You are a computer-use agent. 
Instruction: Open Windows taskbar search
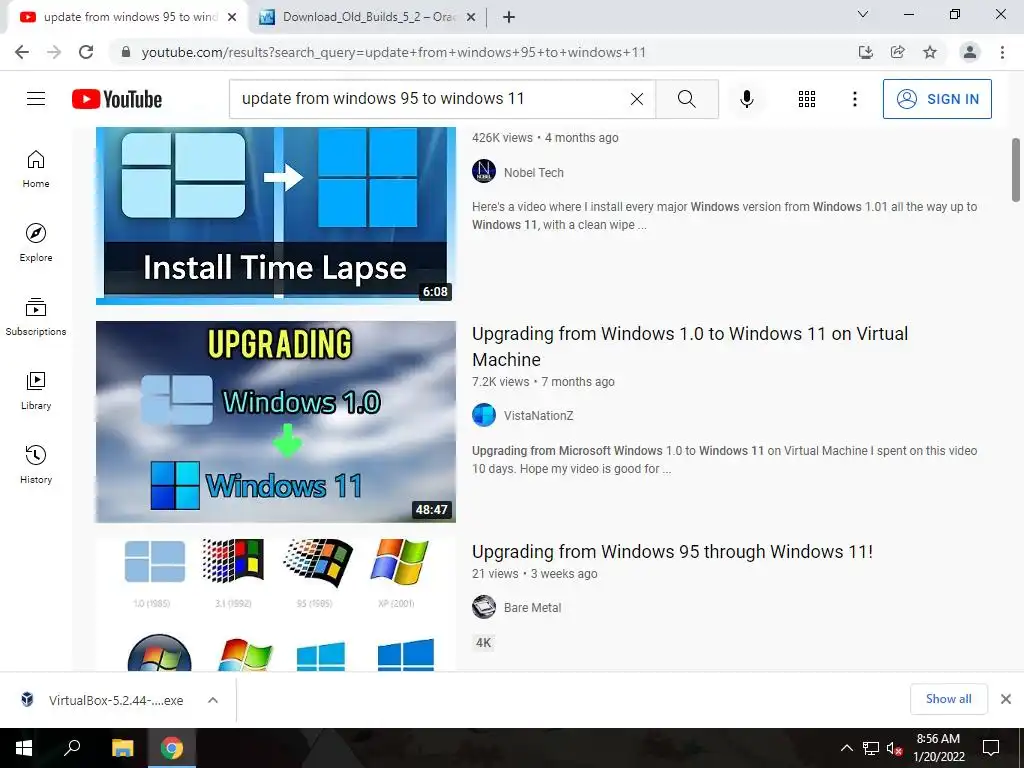click(x=72, y=748)
